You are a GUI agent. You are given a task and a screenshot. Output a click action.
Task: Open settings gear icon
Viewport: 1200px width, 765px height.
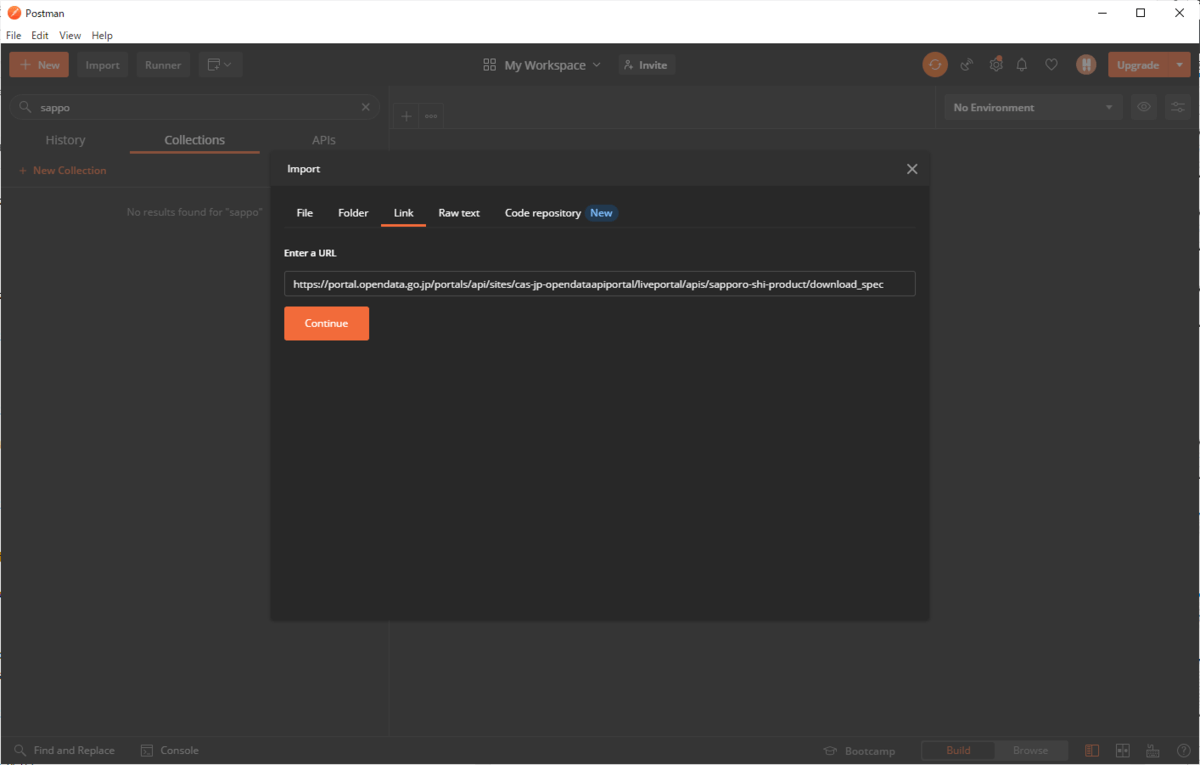click(995, 65)
